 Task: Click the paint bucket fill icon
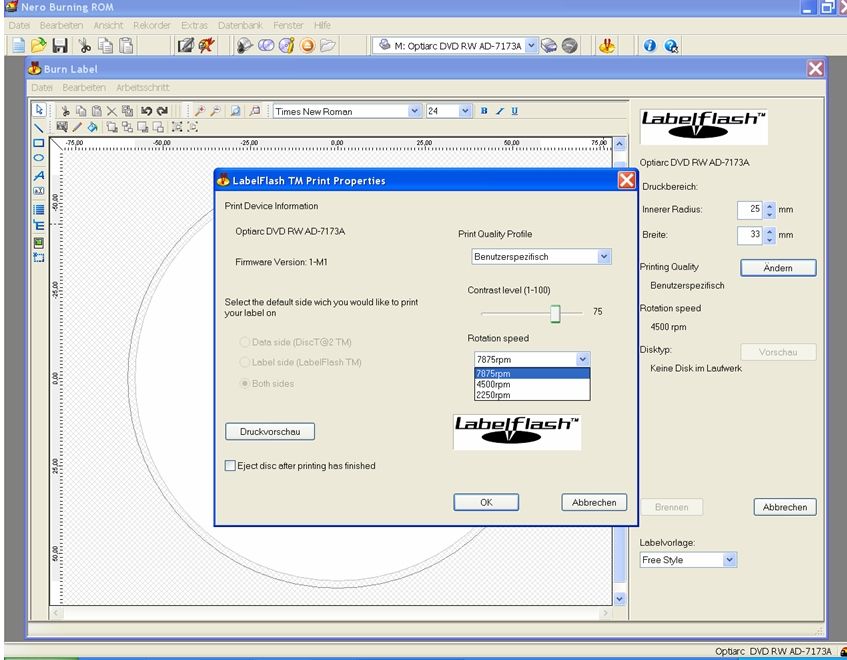tap(92, 127)
